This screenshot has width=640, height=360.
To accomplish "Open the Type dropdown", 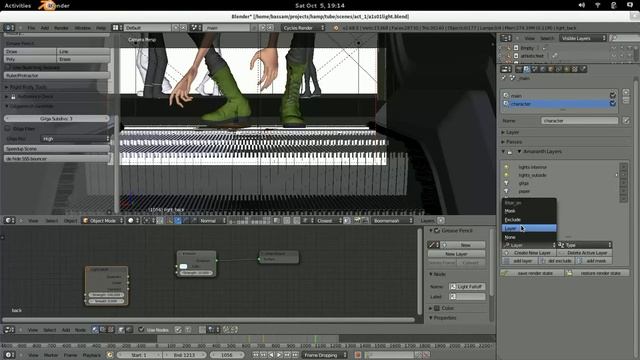I will pos(584,245).
